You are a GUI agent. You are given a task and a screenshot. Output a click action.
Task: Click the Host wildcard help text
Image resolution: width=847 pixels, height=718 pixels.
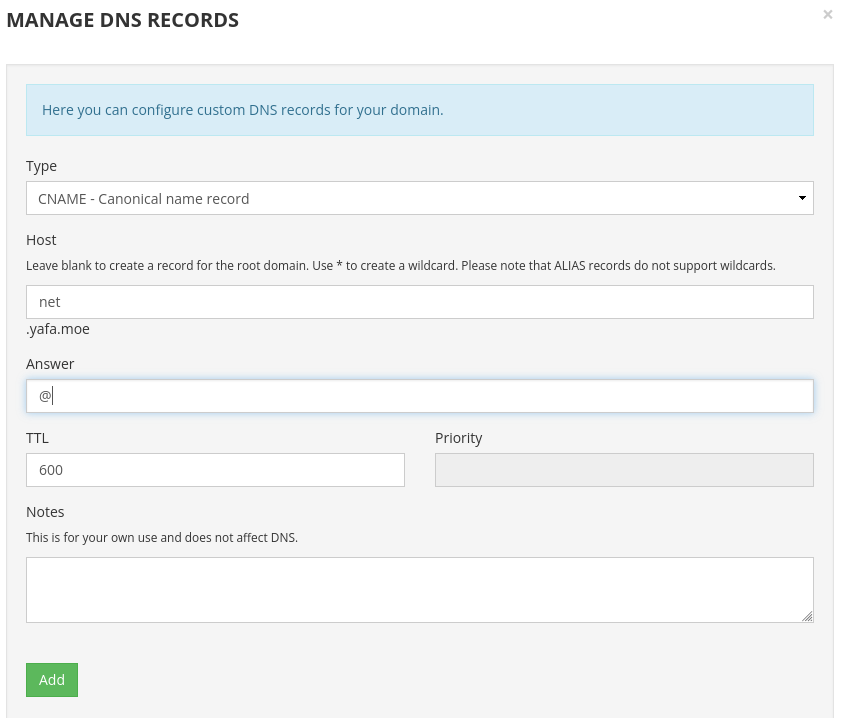(x=401, y=266)
